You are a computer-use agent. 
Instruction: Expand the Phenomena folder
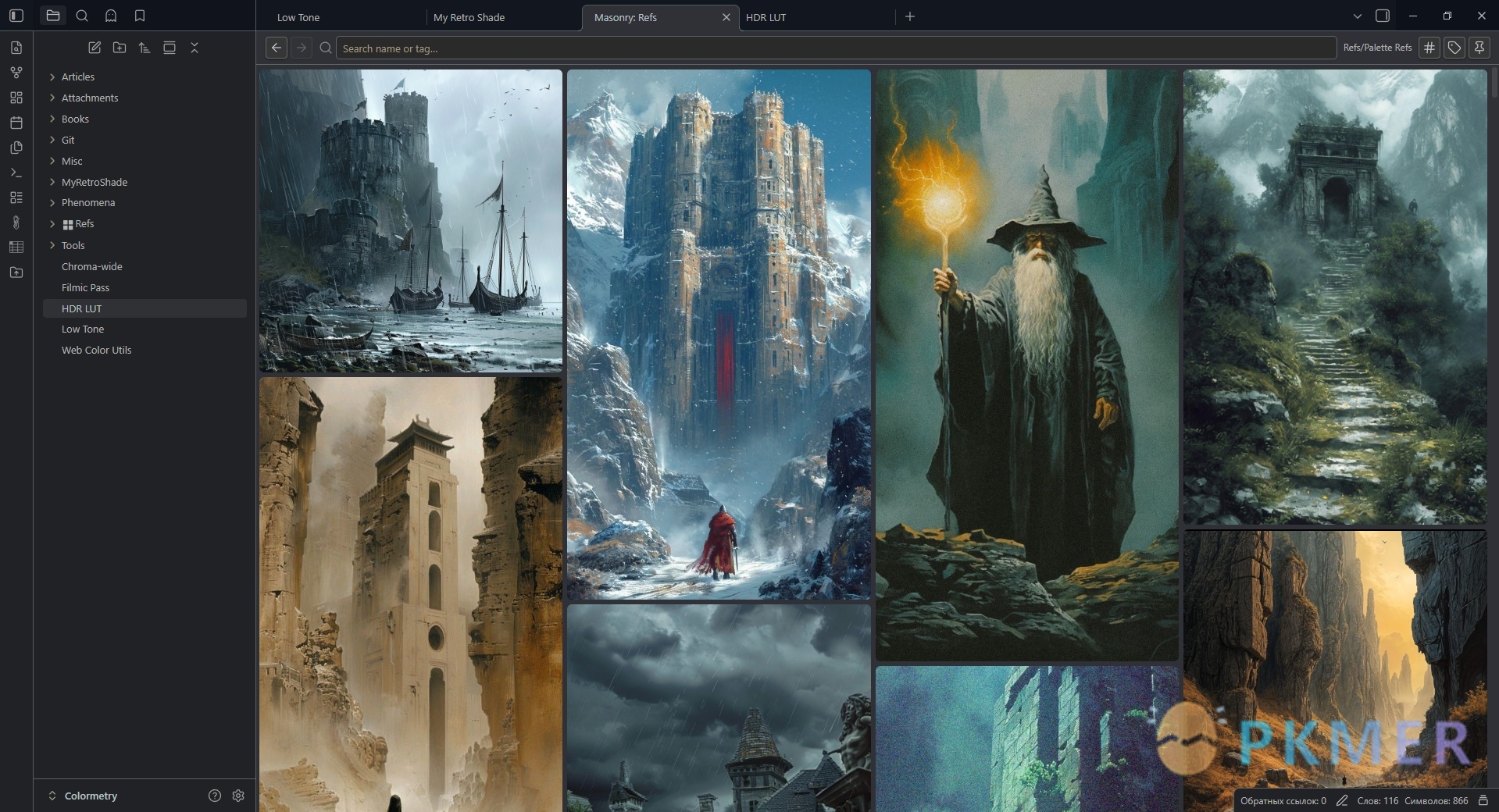click(52, 202)
